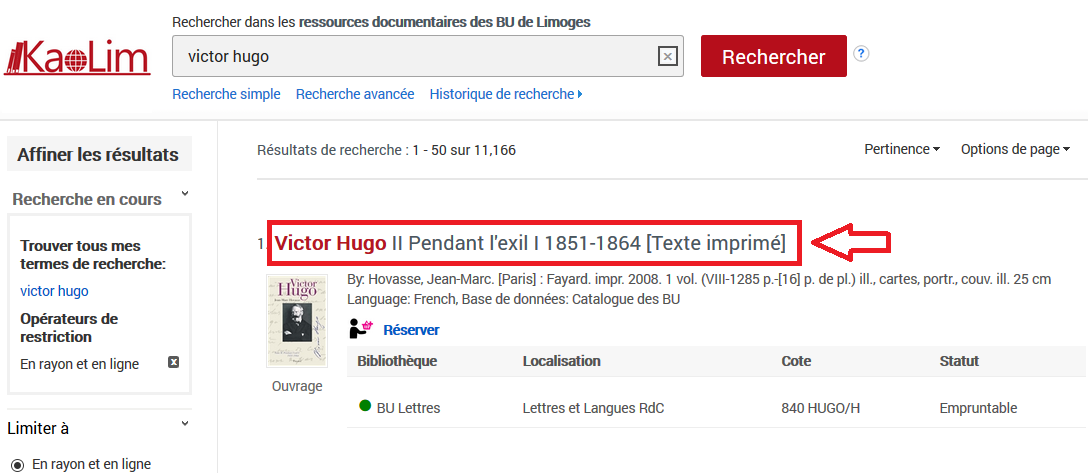The height and width of the screenshot is (473, 1088).
Task: Switch to 'Recherche avancée'
Action: click(355, 94)
